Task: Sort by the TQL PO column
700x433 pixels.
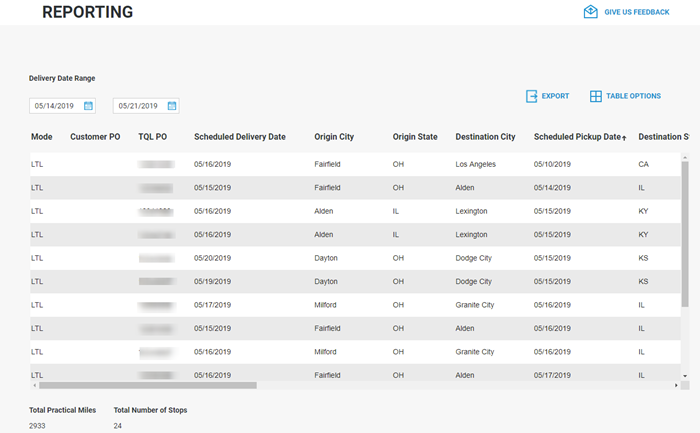Action: 152,136
